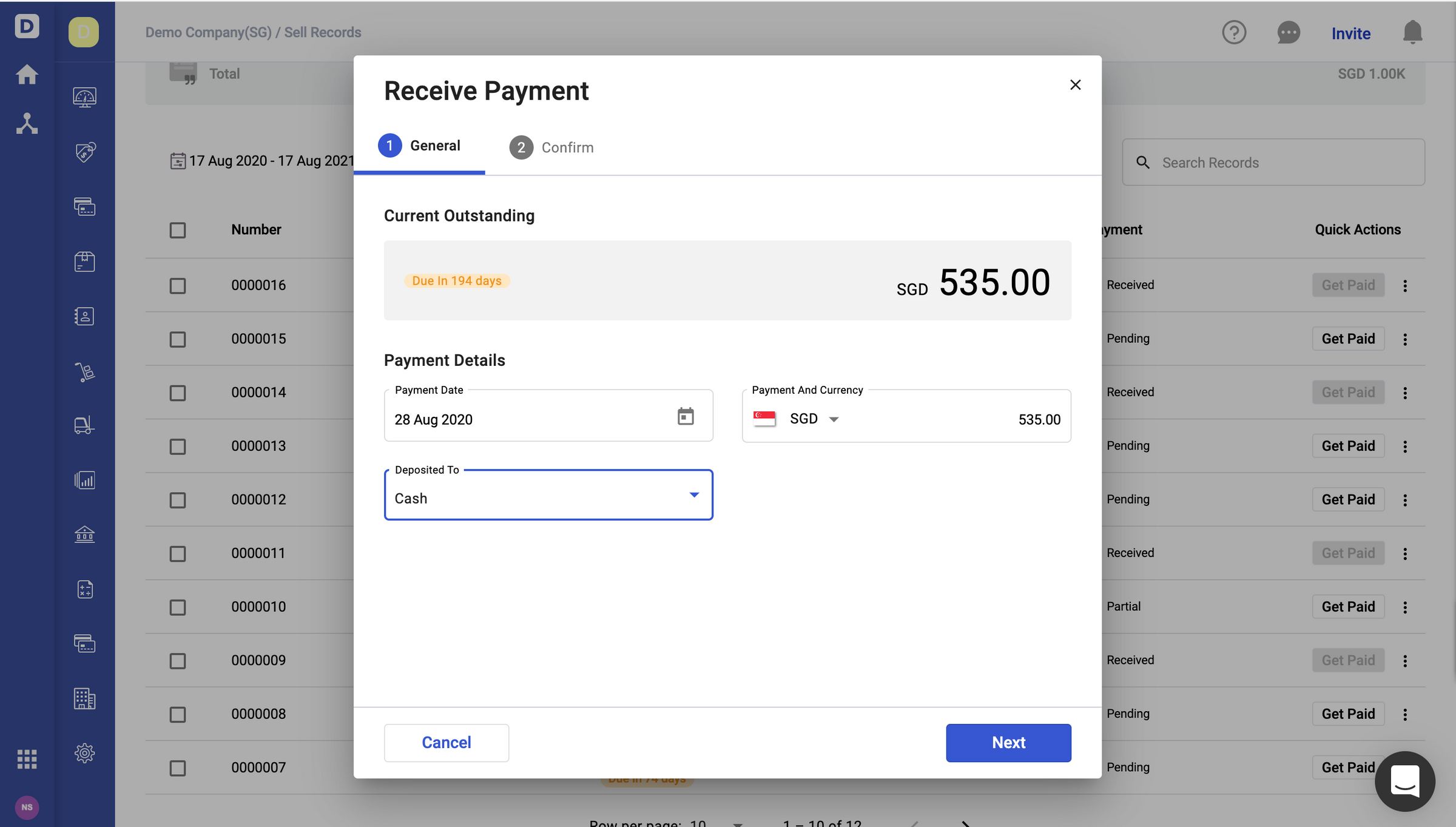Open the Reports bar-chart icon
Screen dimensions: 1456x827
point(85,480)
